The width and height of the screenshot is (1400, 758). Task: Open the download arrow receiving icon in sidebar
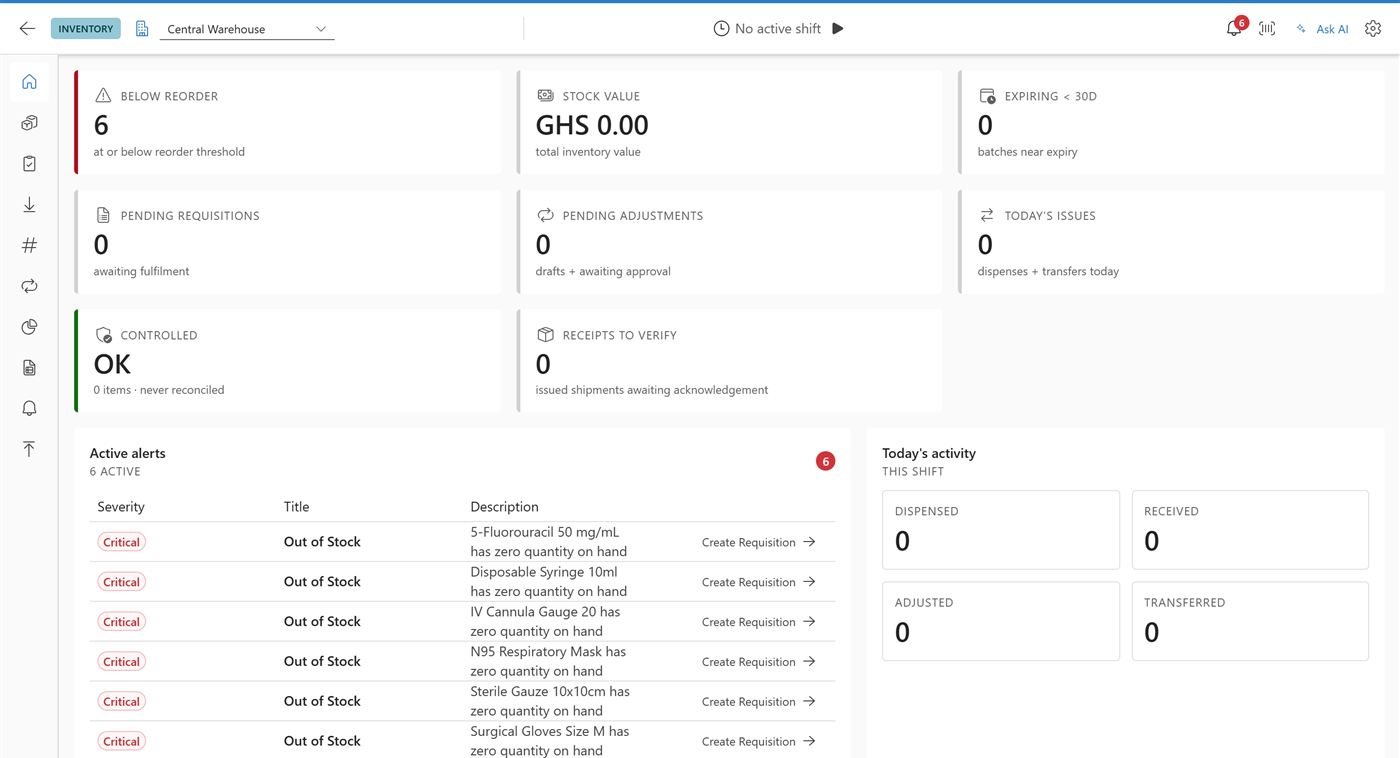[29, 205]
